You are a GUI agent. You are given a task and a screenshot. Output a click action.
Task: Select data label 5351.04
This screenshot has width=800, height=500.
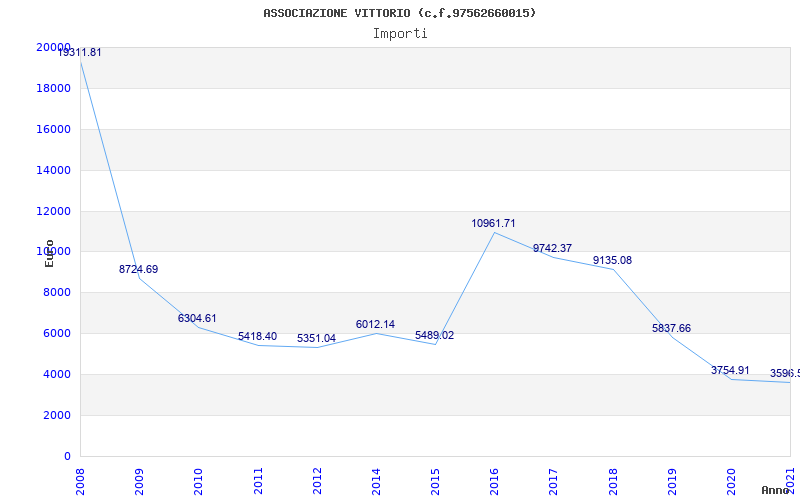click(x=316, y=338)
